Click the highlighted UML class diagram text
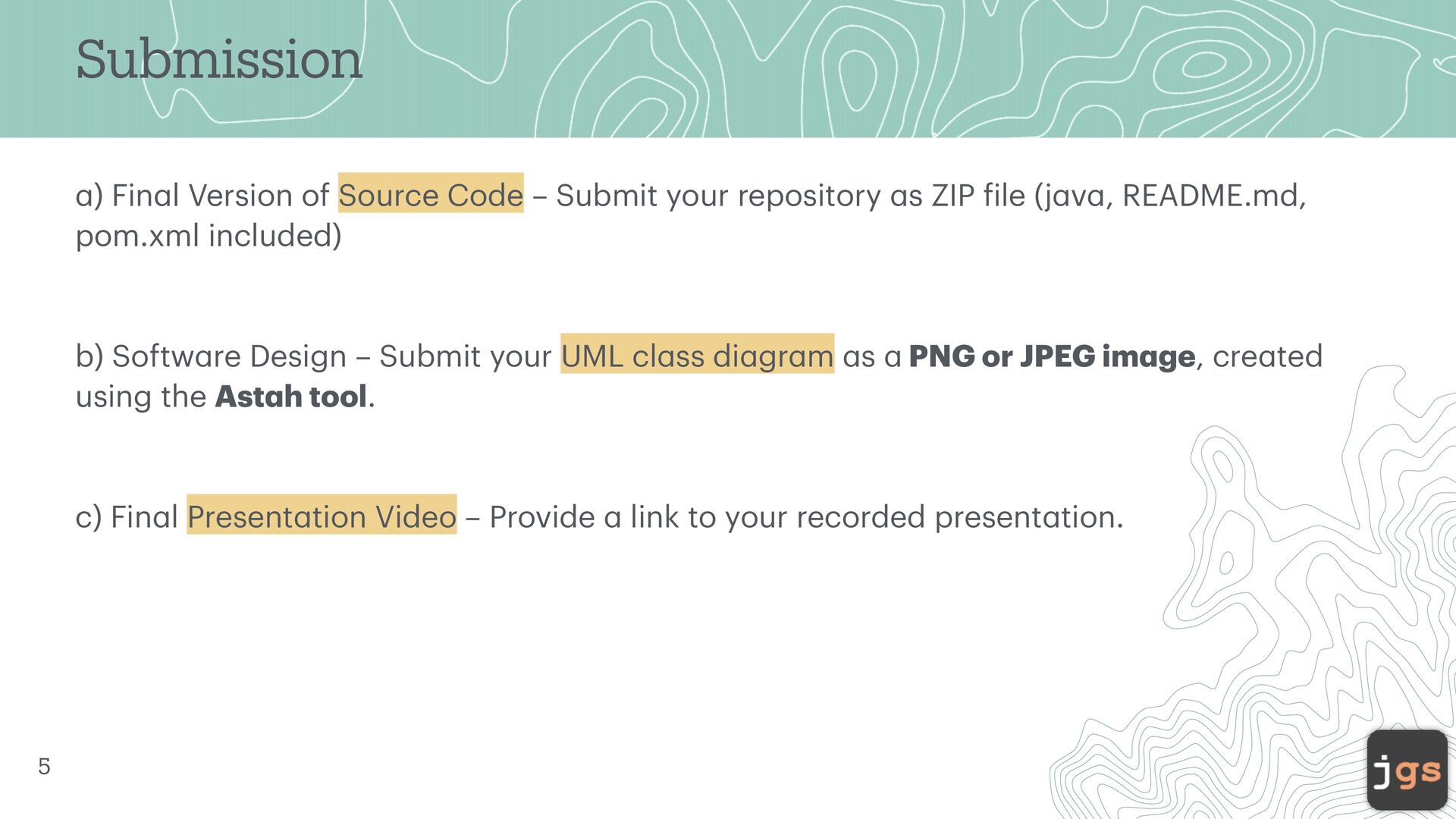The height and width of the screenshot is (819, 1456). 697,356
